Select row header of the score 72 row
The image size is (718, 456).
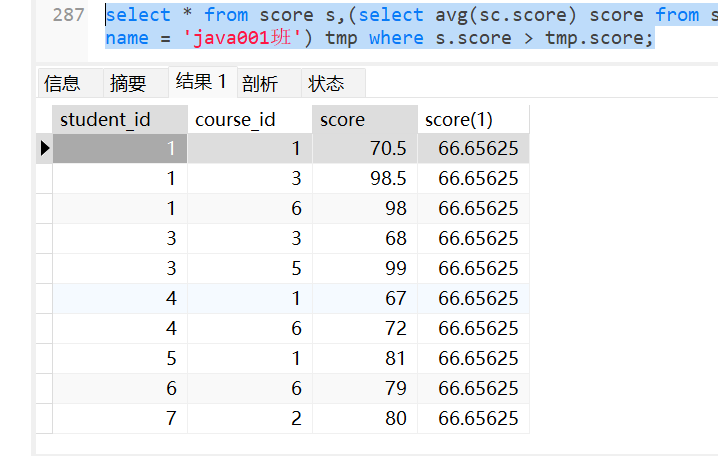point(44,328)
